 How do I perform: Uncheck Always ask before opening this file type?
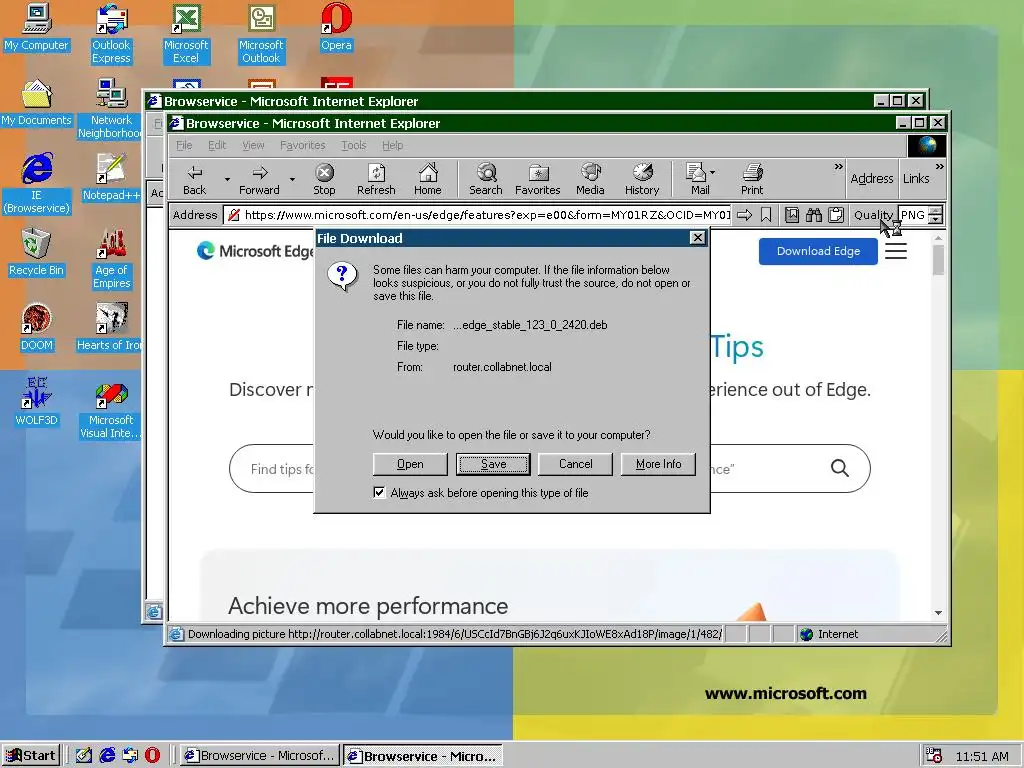pos(379,492)
